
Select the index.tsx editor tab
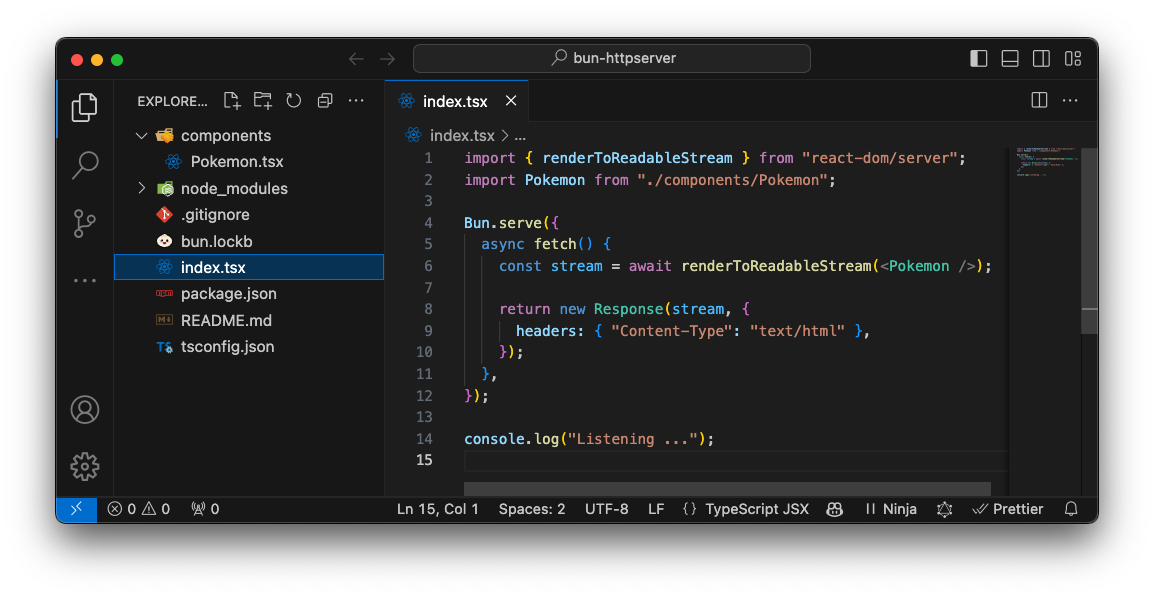456,101
